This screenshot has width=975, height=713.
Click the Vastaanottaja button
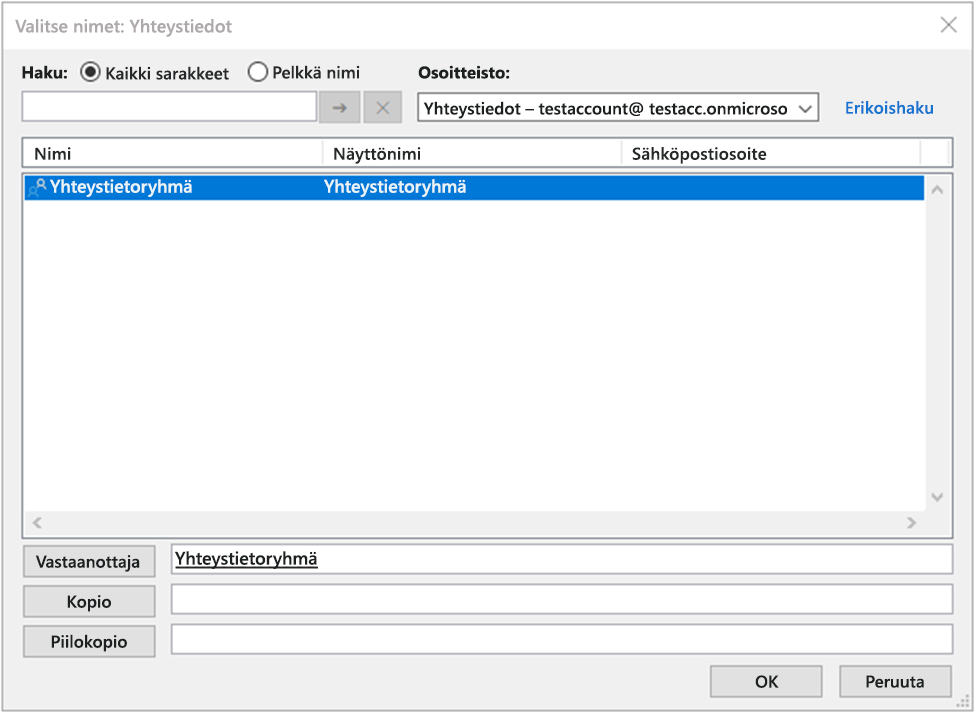coord(89,561)
